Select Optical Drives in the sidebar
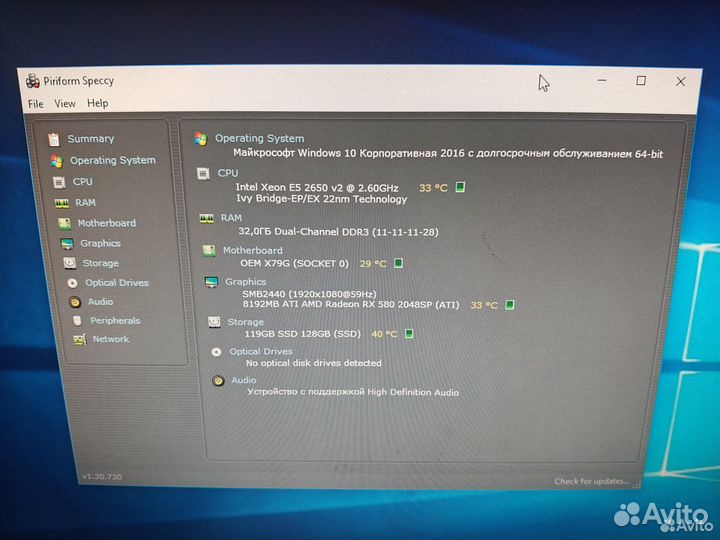This screenshot has height=540, width=720. [117, 283]
